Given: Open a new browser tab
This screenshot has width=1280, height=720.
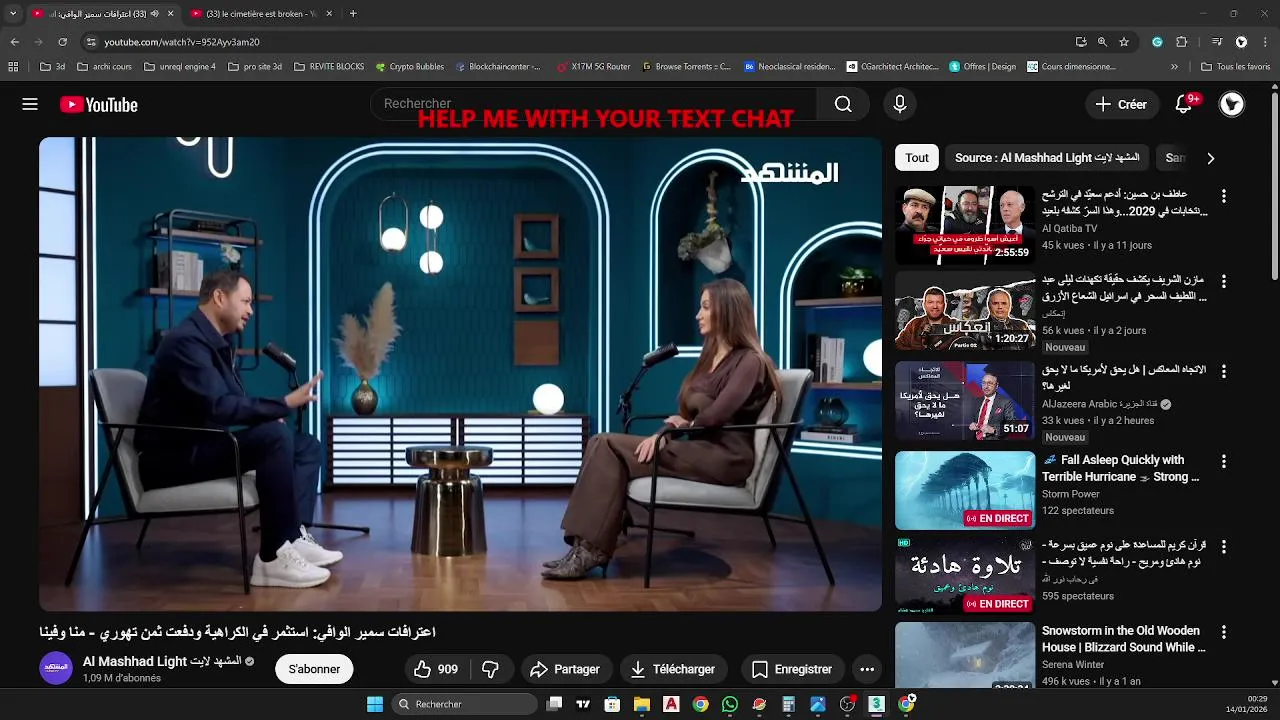Looking at the screenshot, I should click(x=353, y=14).
